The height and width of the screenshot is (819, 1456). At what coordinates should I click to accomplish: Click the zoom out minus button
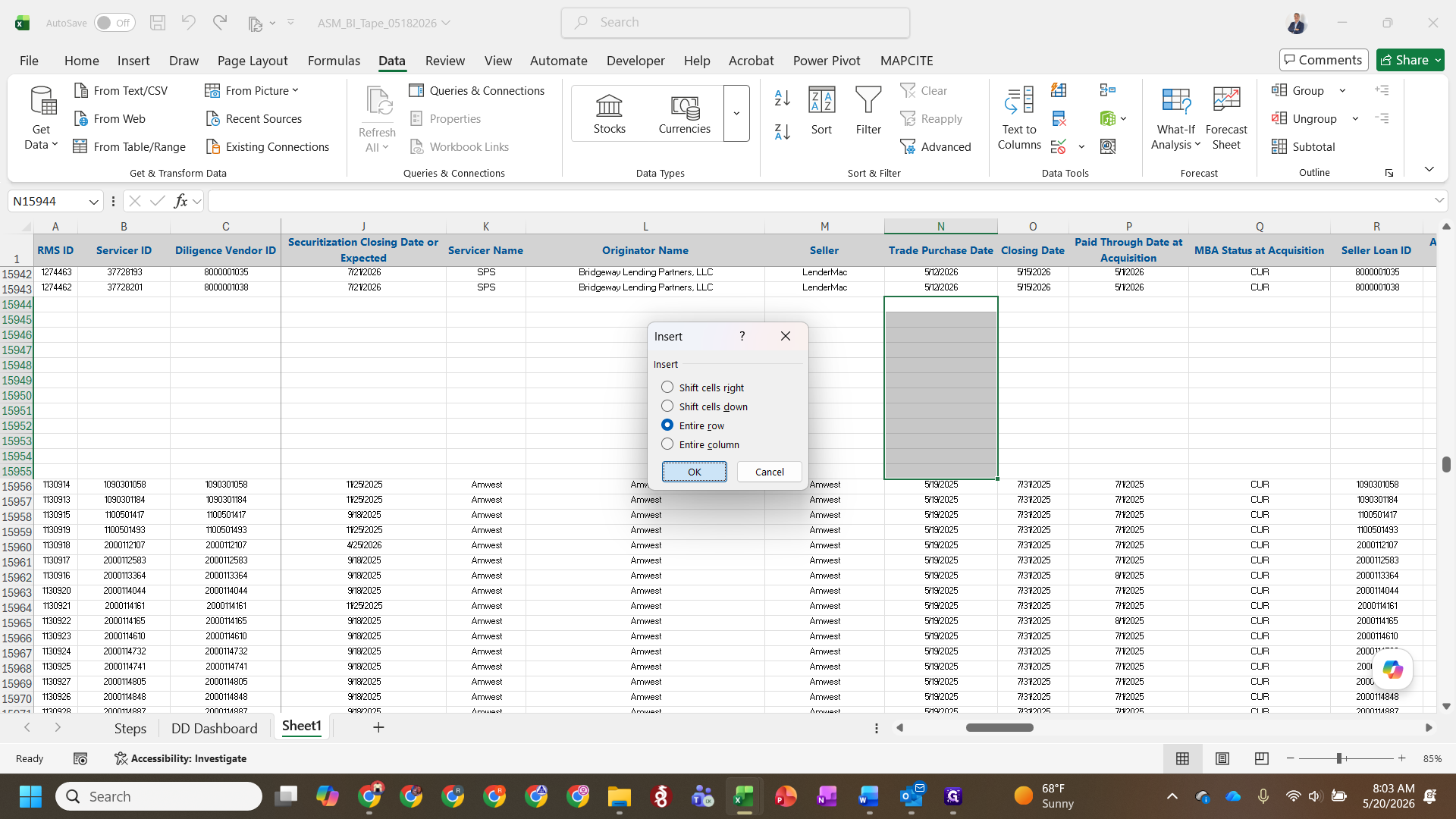(1290, 758)
